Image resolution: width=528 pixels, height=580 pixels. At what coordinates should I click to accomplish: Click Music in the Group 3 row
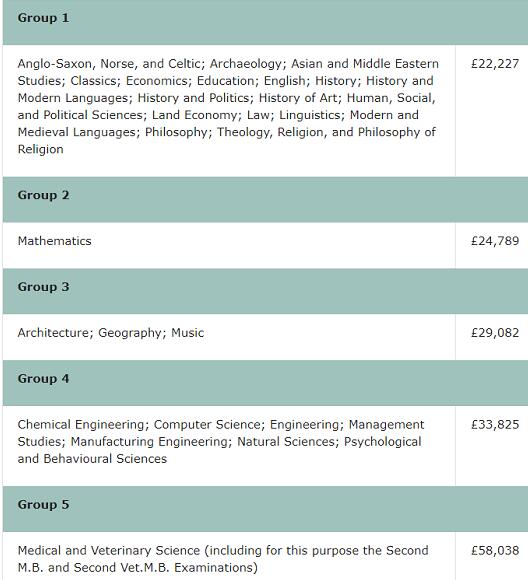pyautogui.click(x=188, y=333)
